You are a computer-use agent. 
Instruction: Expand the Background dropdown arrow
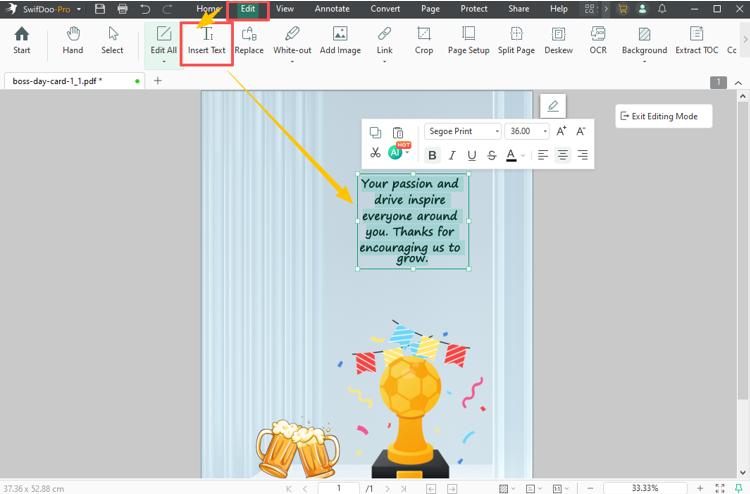tap(644, 61)
